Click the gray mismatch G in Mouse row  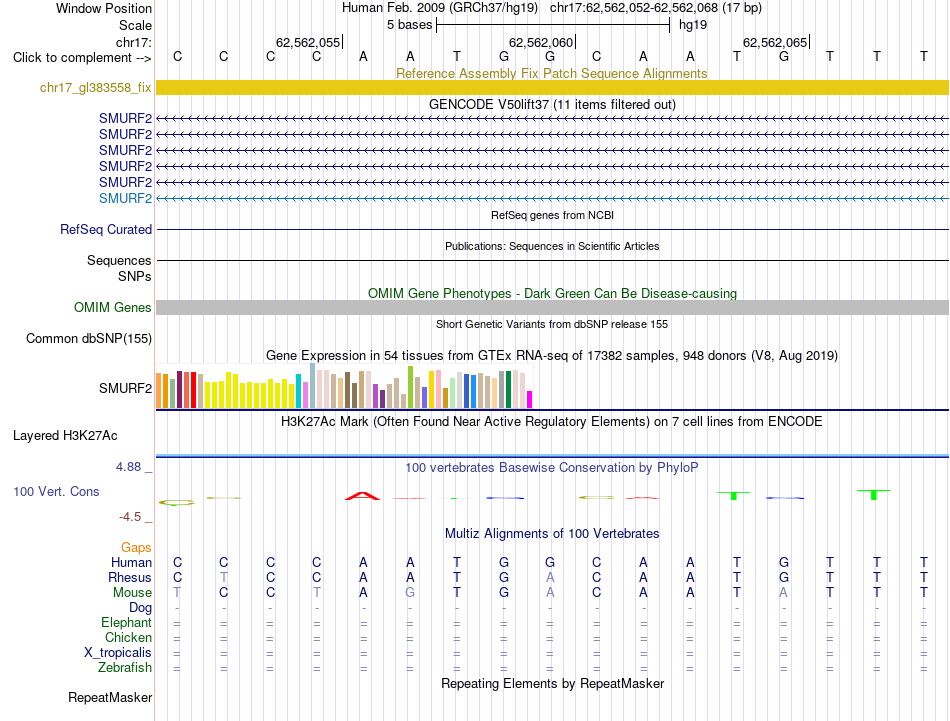point(410,593)
